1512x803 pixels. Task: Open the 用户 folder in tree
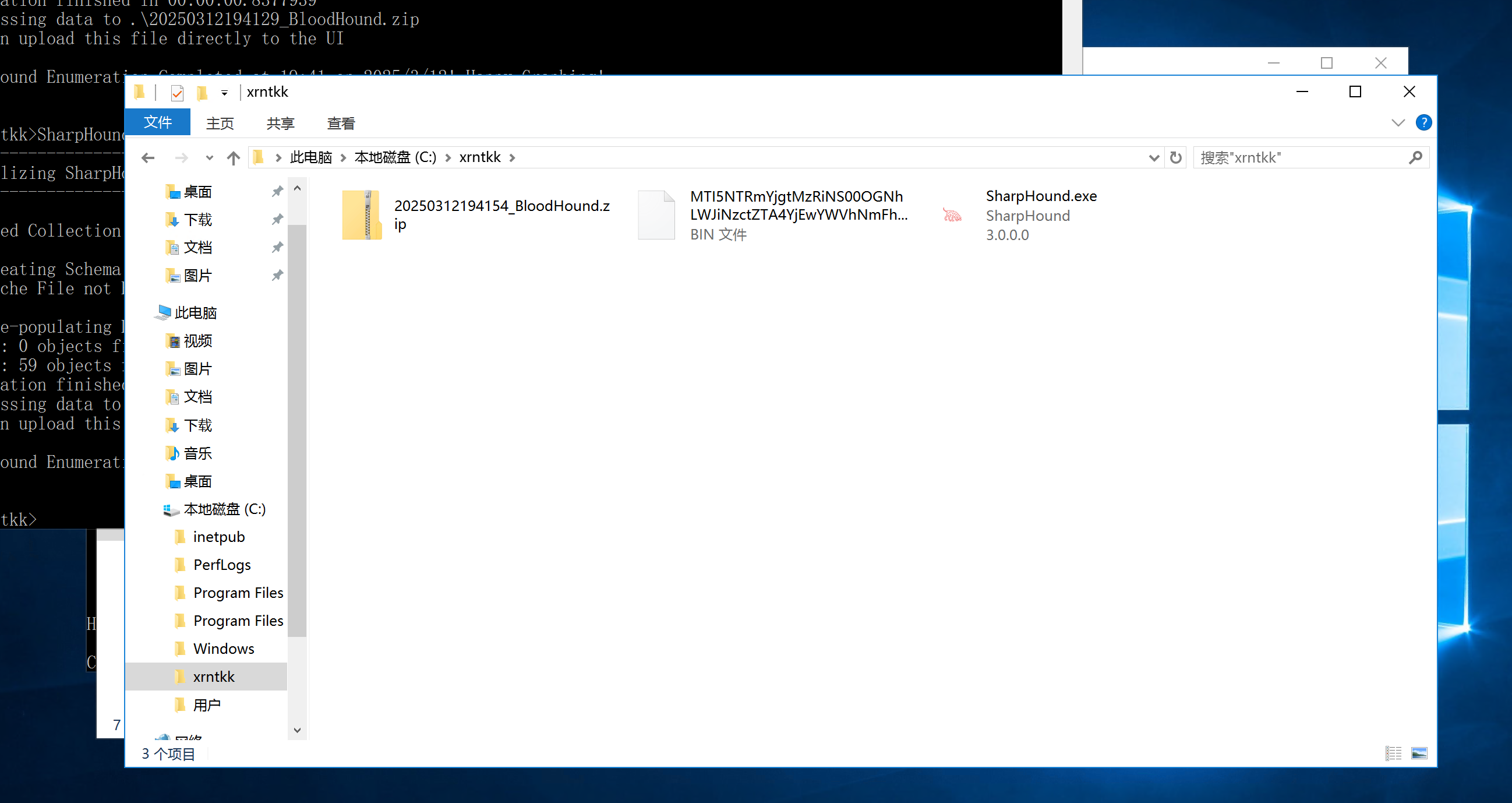tap(207, 705)
